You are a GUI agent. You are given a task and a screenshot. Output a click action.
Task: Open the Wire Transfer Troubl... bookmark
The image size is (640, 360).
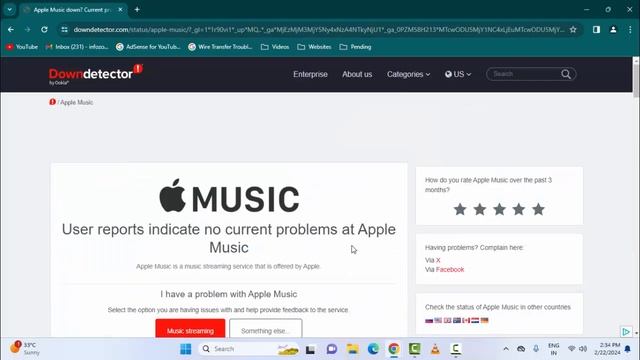(220, 47)
